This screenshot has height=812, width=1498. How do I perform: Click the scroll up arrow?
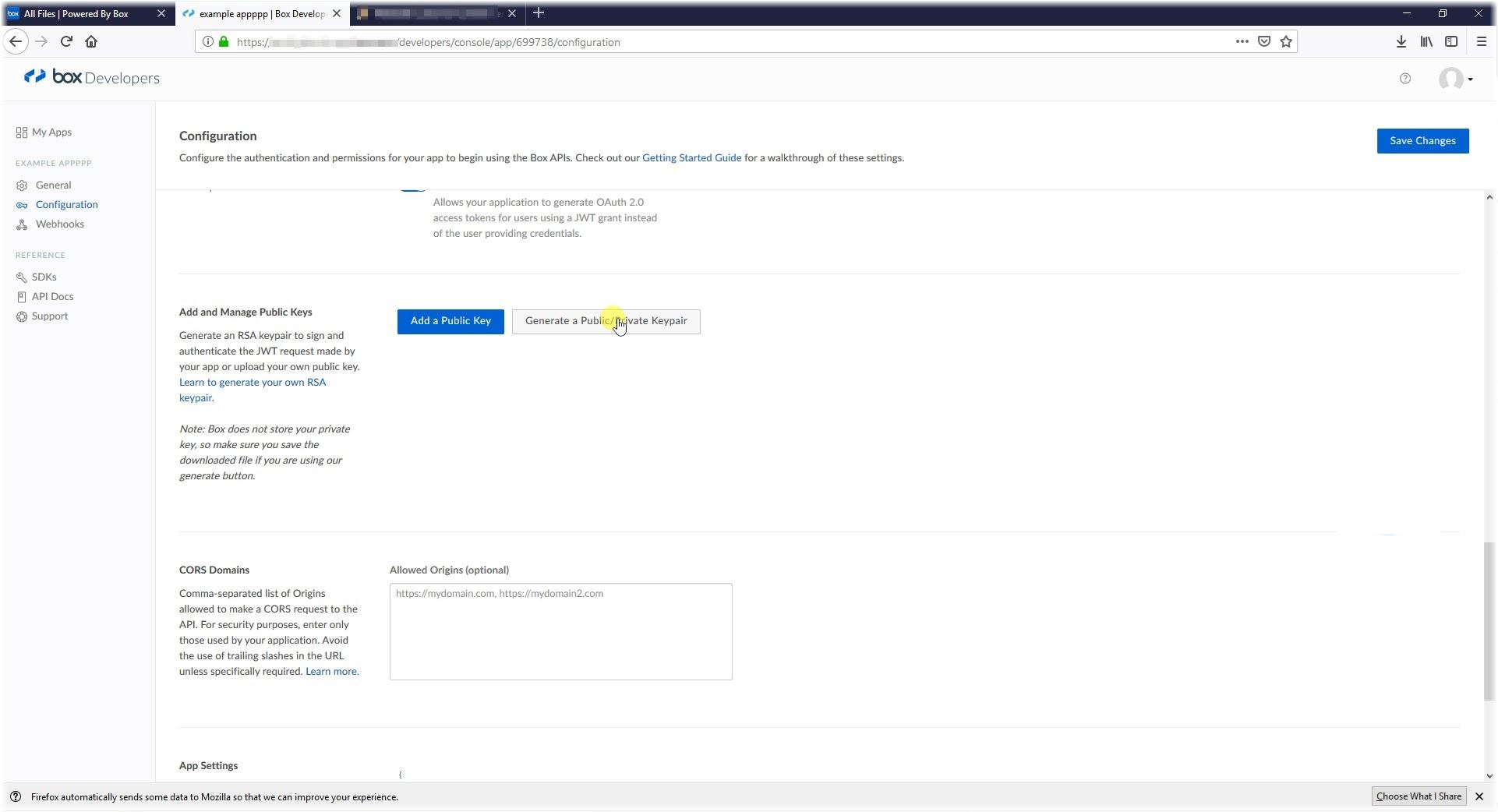point(1489,197)
